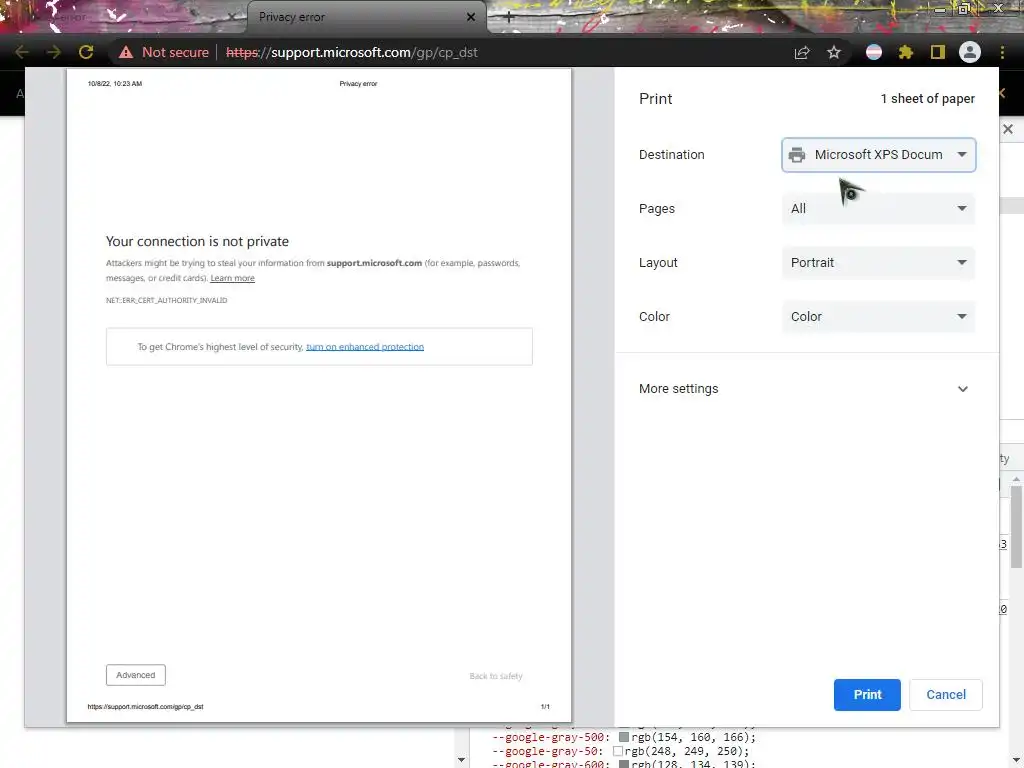1024x768 pixels.
Task: Click the striped extension icon in toolbar
Action: click(874, 52)
